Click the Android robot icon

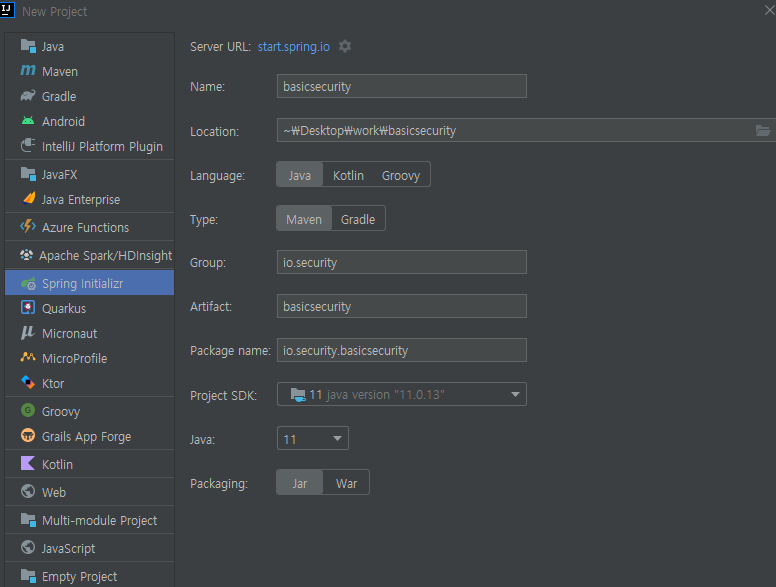28,121
